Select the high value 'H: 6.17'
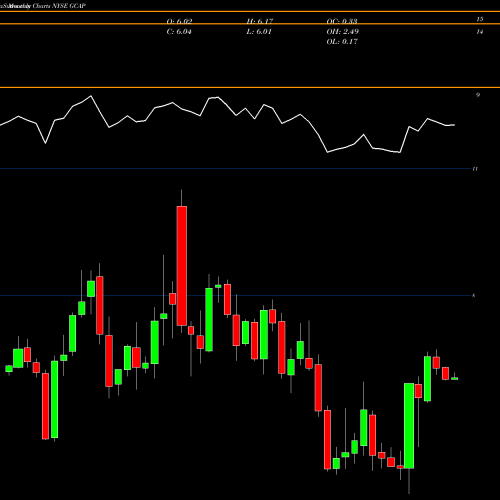The image size is (500, 500). click(x=260, y=21)
